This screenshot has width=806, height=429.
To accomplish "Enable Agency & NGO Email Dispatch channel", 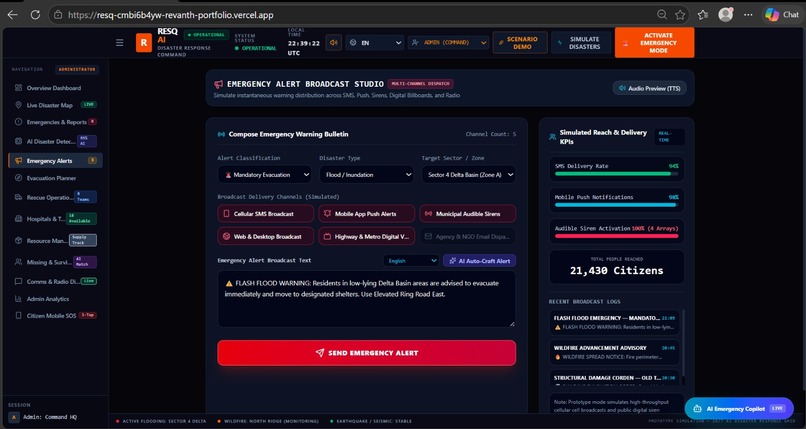I will [468, 236].
